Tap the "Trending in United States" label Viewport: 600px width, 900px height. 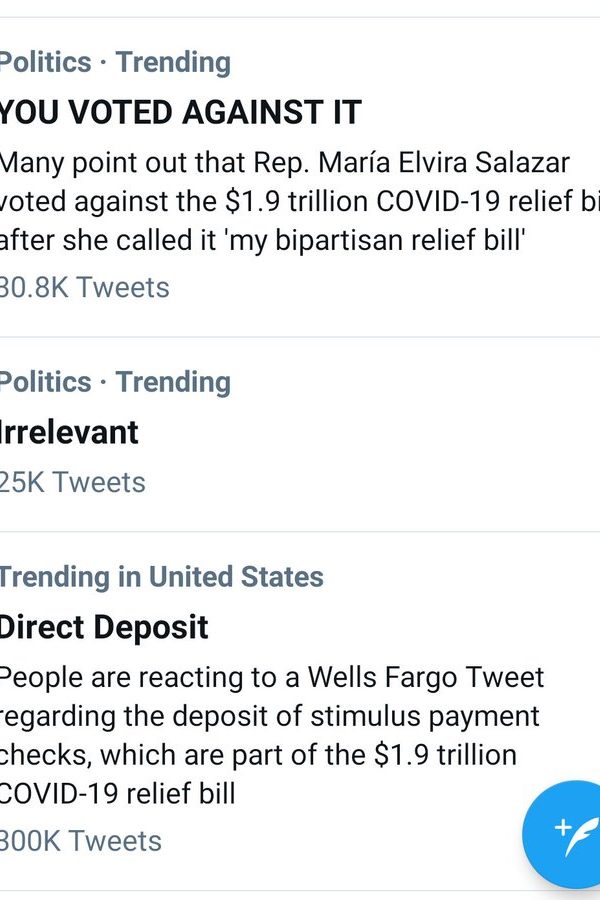pos(161,577)
